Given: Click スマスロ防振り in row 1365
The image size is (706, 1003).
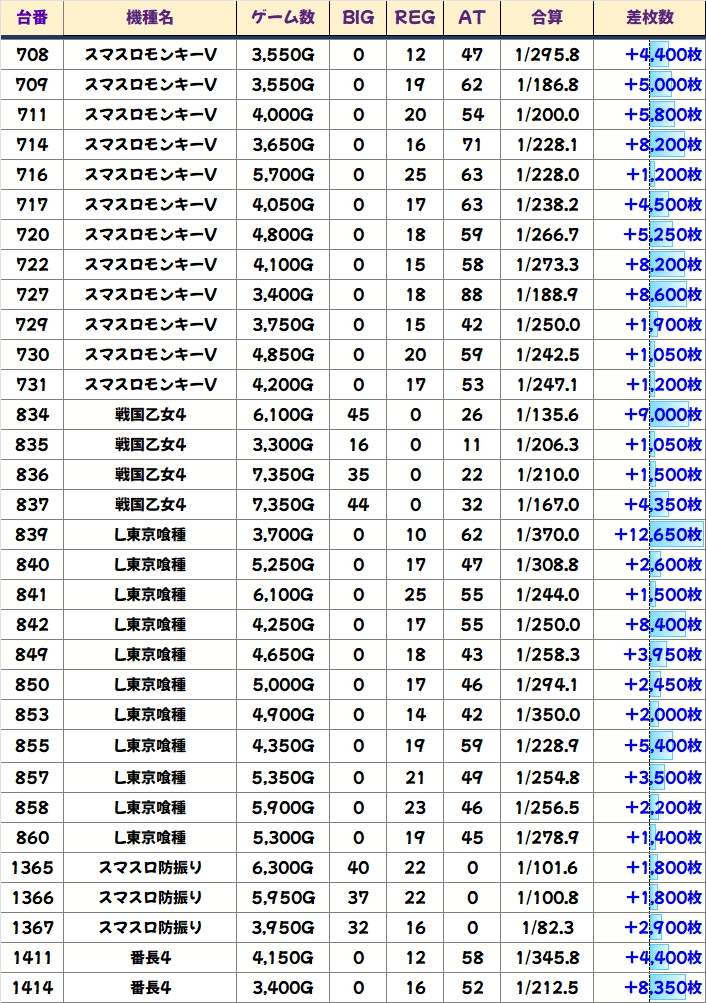Looking at the screenshot, I should click(x=150, y=868).
